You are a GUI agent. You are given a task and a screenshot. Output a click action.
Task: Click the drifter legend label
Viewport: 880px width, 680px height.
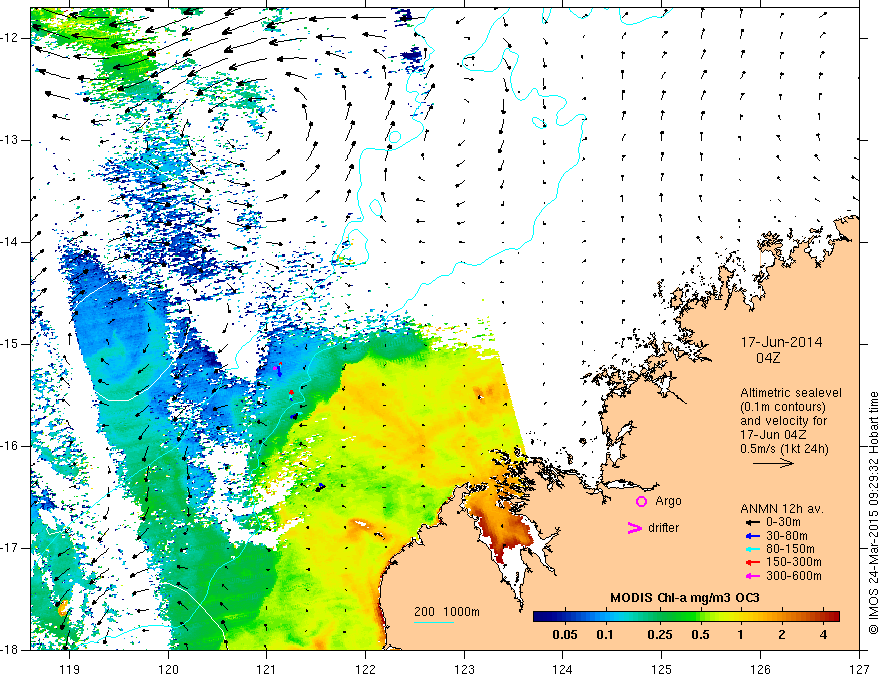click(663, 528)
